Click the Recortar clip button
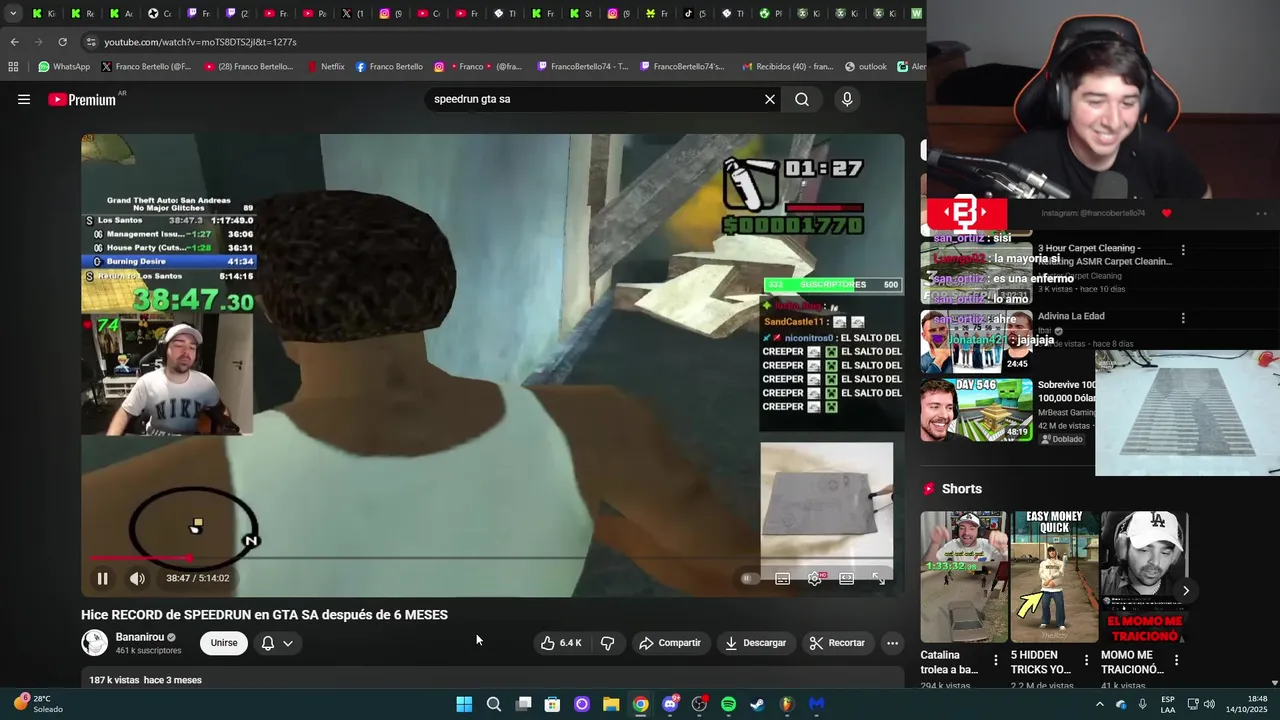 pyautogui.click(x=837, y=643)
